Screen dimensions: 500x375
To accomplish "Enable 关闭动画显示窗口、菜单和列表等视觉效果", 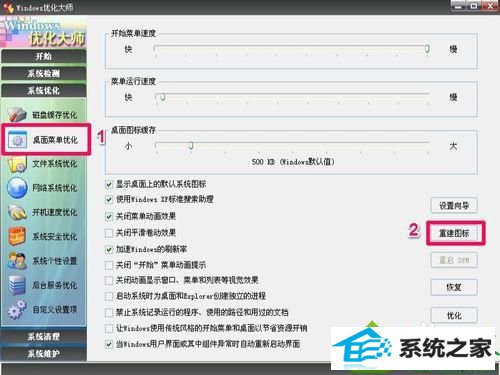I will [109, 280].
